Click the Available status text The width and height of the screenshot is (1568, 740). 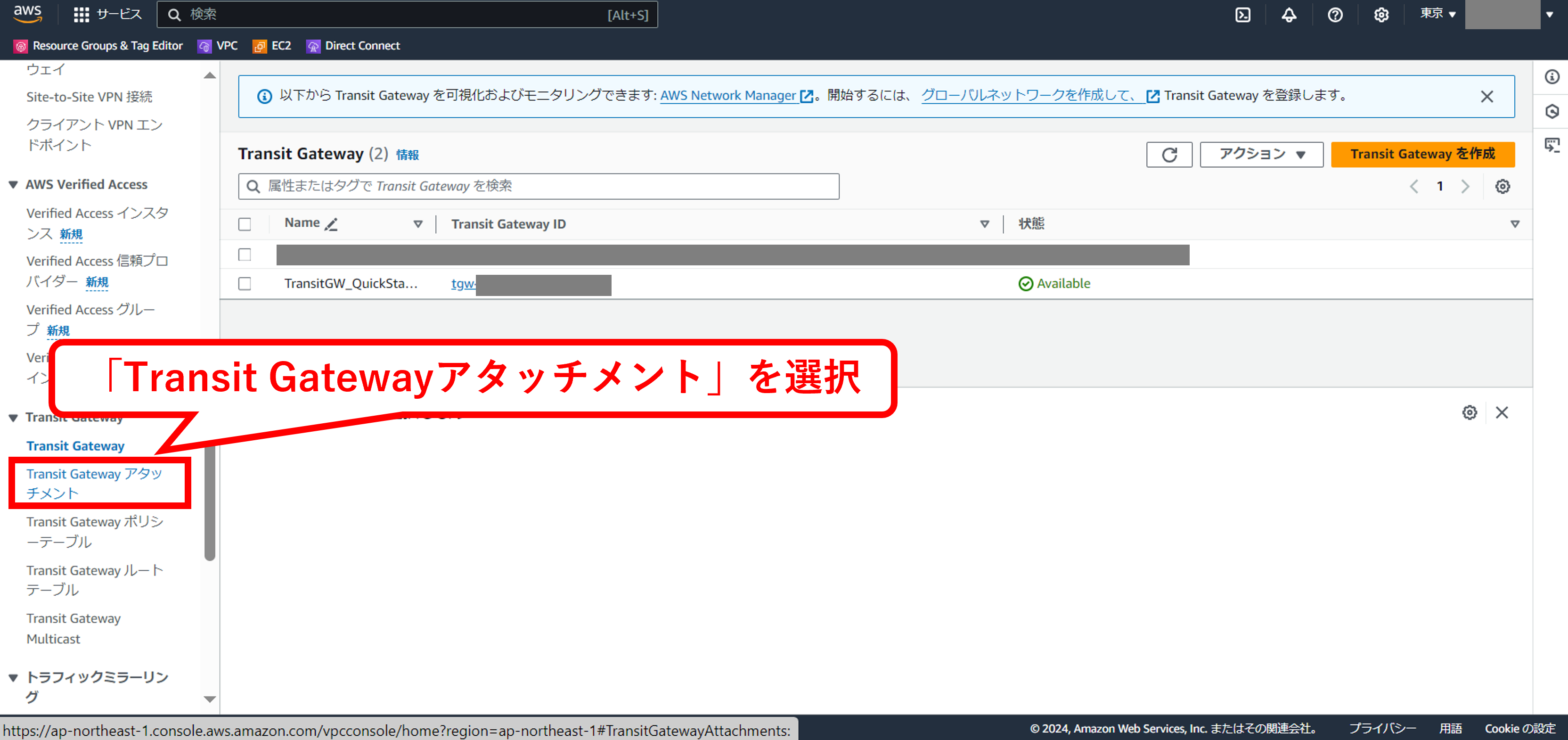1063,284
